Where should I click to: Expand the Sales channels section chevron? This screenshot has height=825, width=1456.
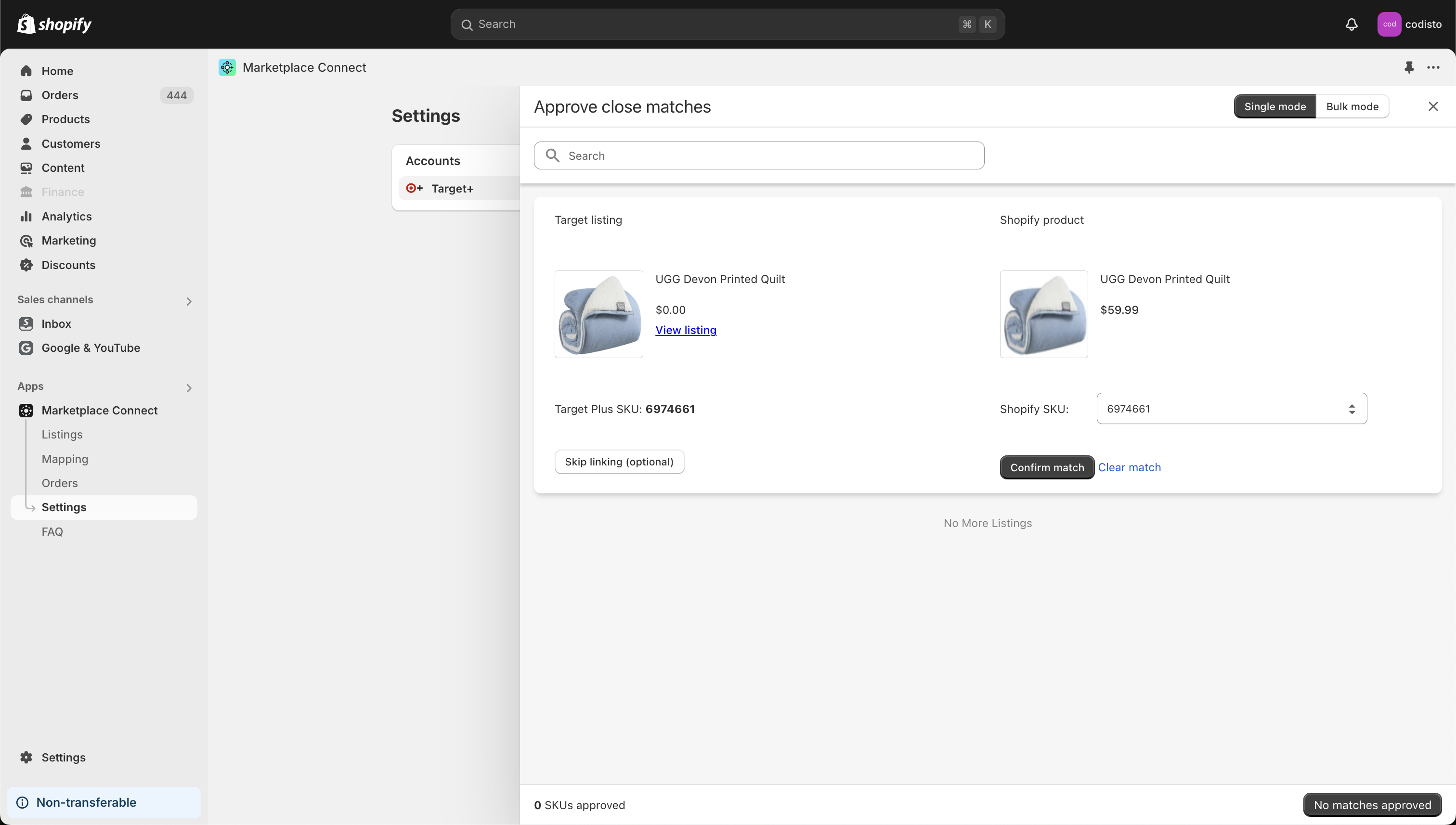tap(189, 301)
